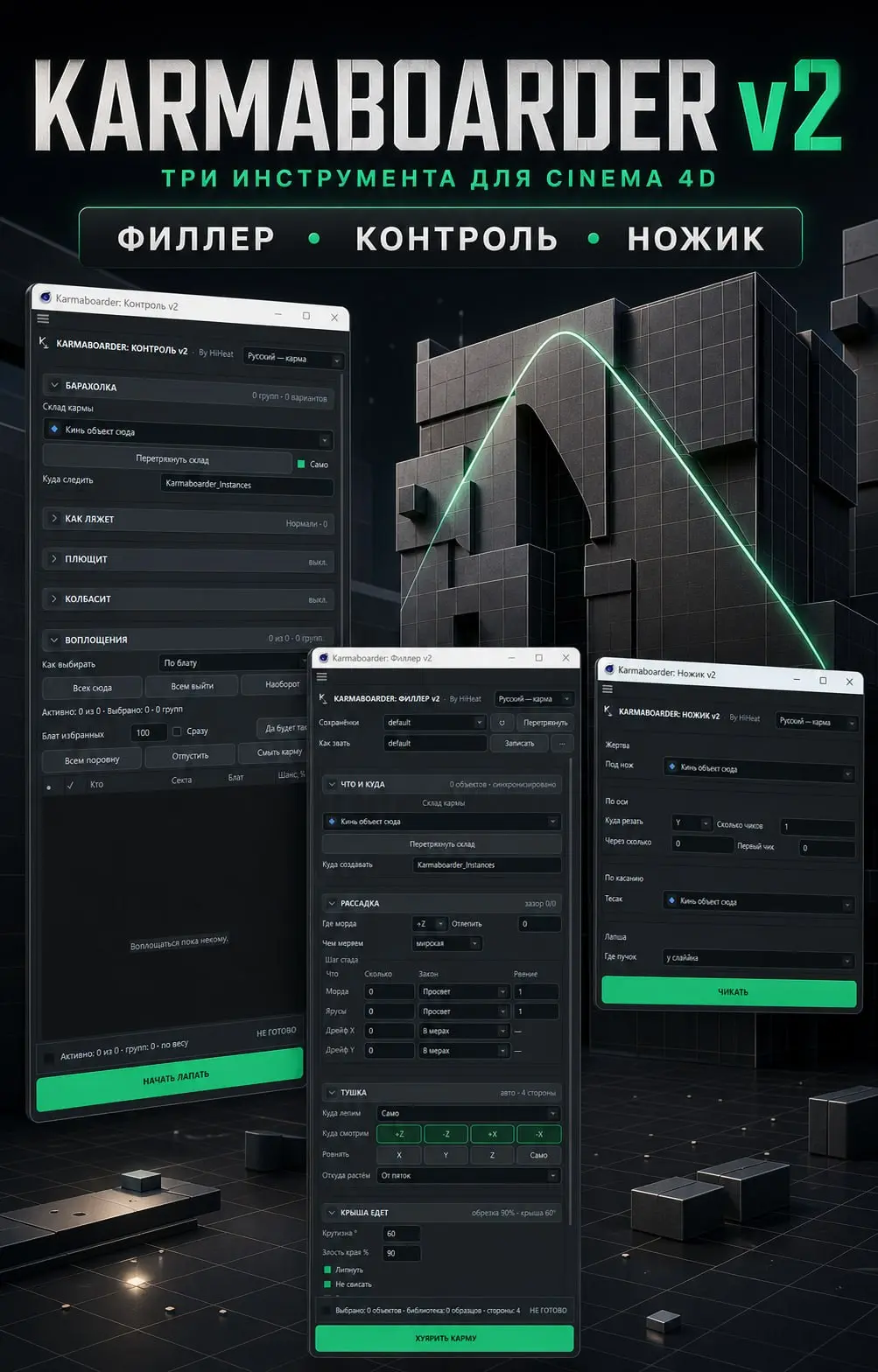Expand the КАК ЛЯЖЕТ section

tap(54, 518)
